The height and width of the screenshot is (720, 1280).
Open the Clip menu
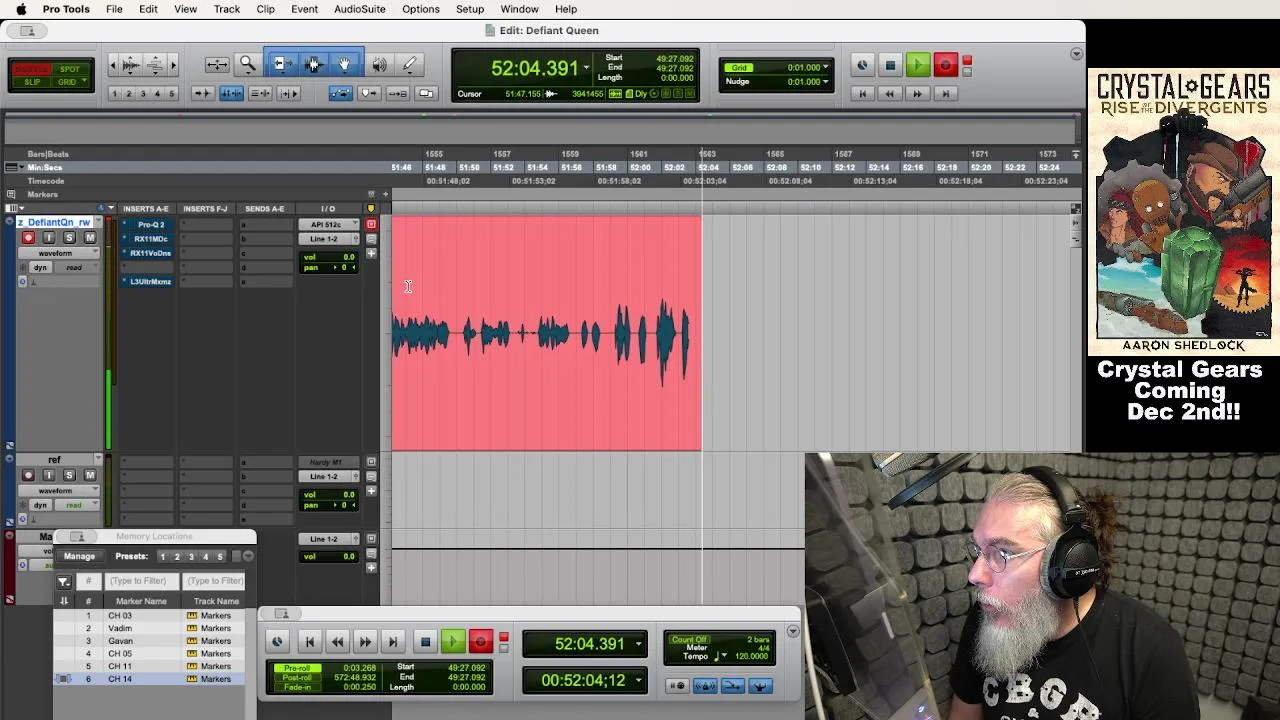tap(265, 9)
